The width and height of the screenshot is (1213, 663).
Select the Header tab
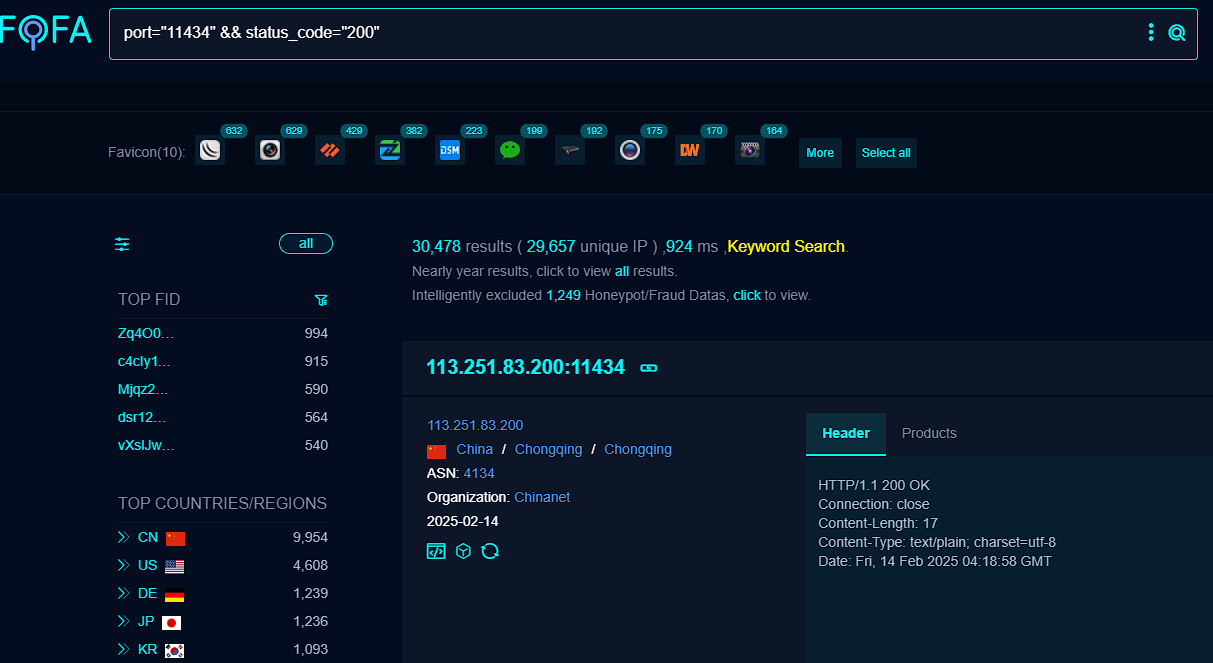(x=846, y=434)
